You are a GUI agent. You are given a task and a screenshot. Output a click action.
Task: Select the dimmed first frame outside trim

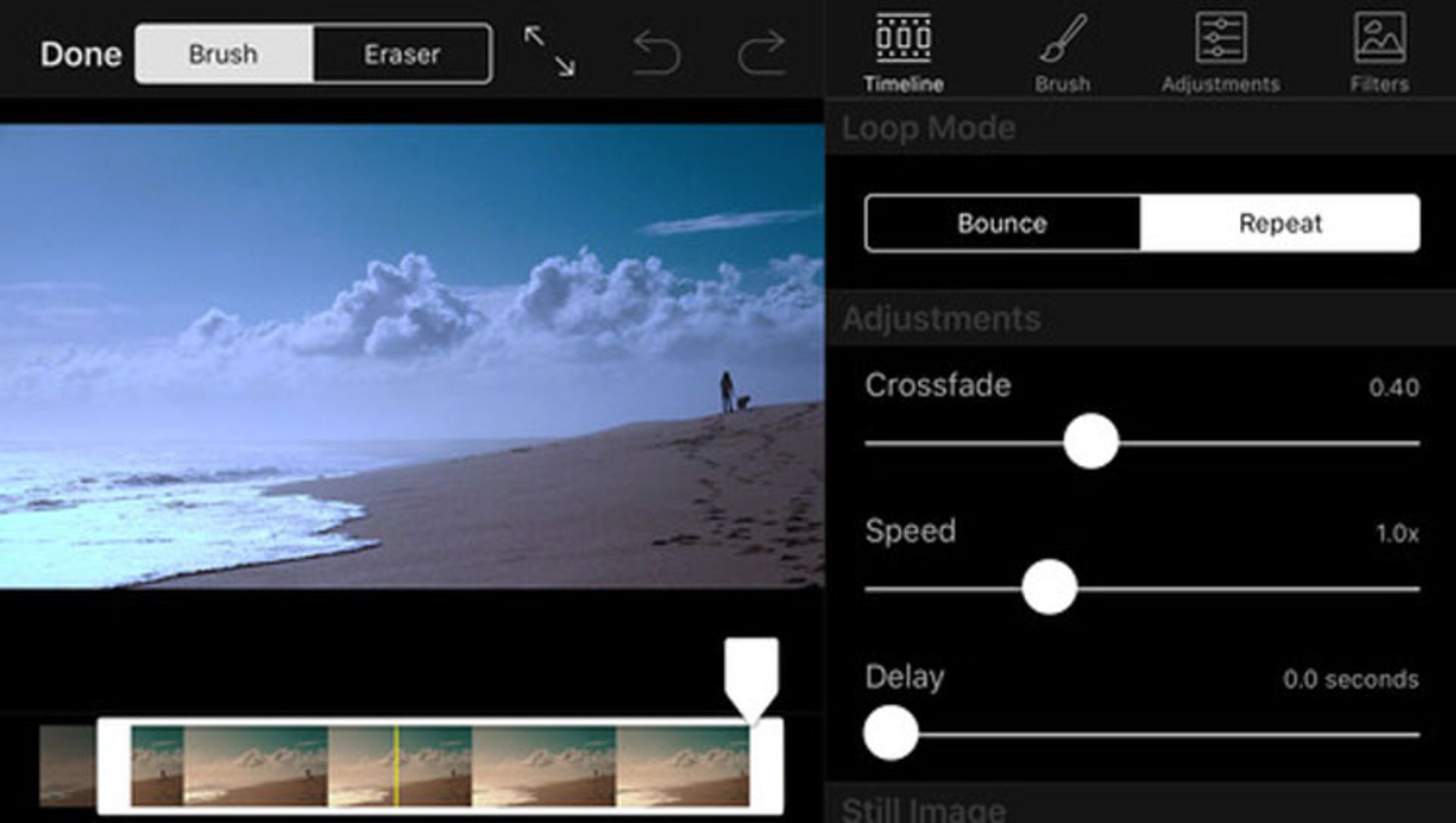[67, 765]
